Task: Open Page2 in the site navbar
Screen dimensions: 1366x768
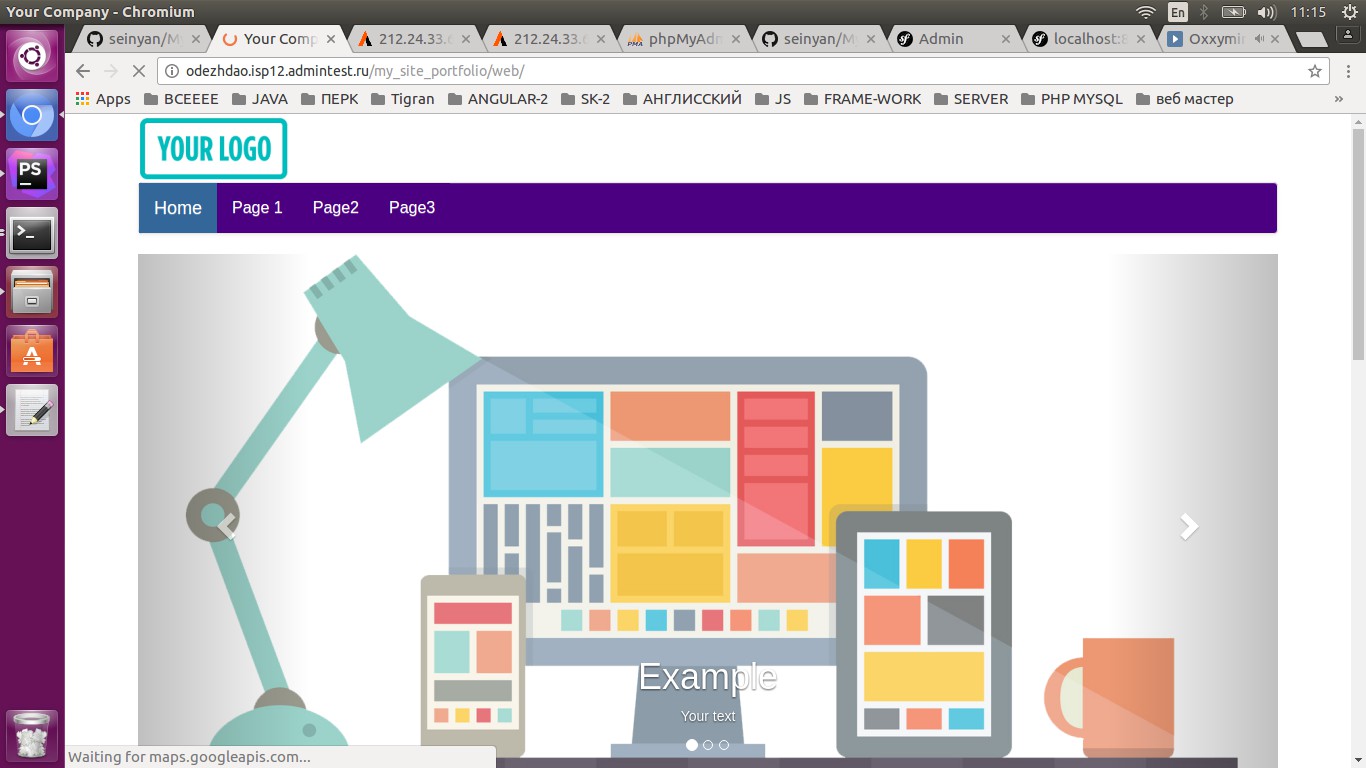Action: (336, 208)
